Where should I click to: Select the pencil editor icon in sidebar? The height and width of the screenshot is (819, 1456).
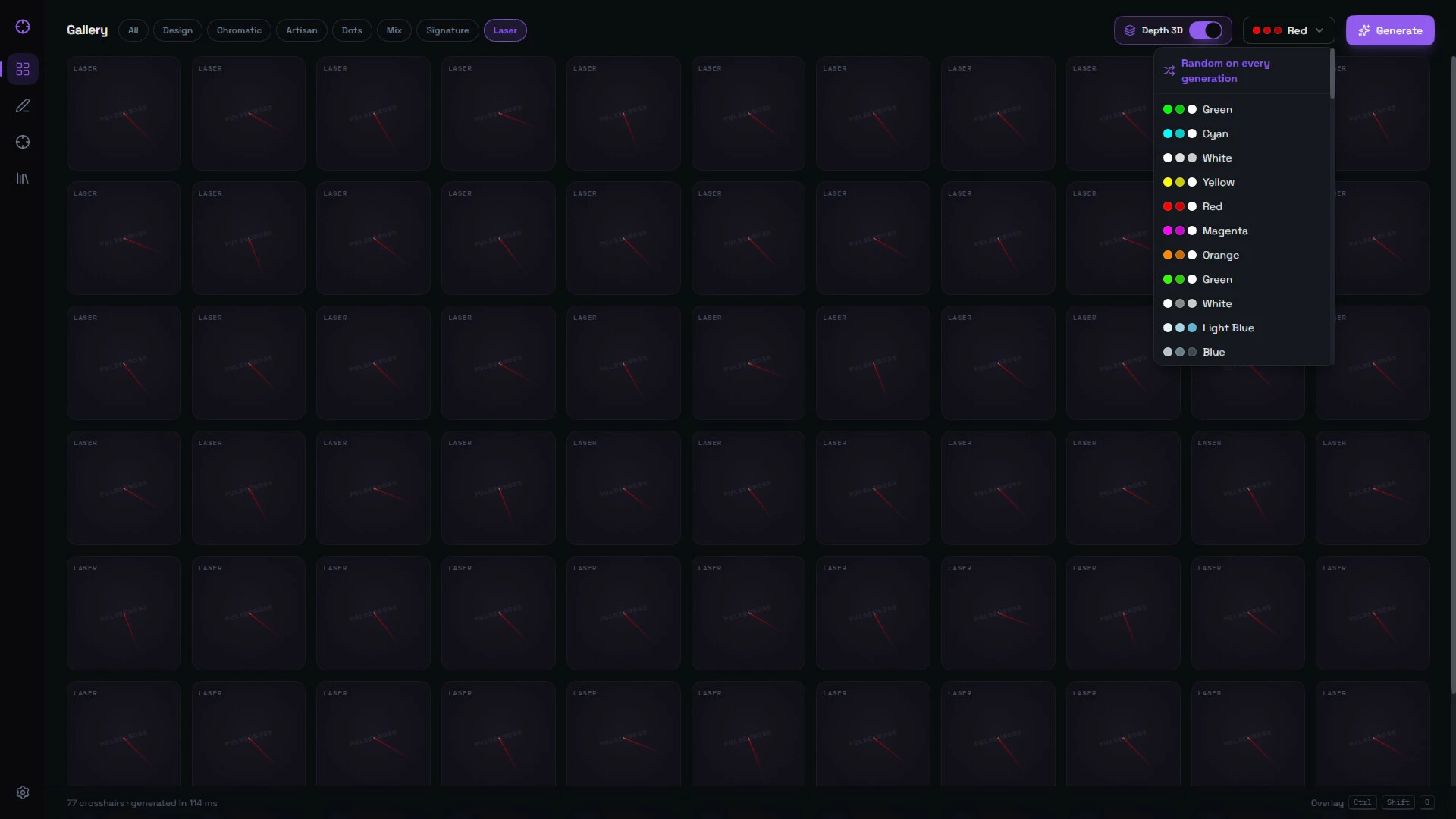(23, 105)
